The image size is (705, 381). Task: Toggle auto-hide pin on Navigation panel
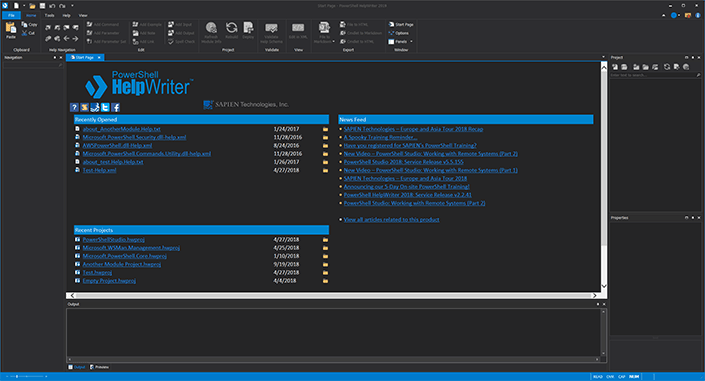[55, 58]
